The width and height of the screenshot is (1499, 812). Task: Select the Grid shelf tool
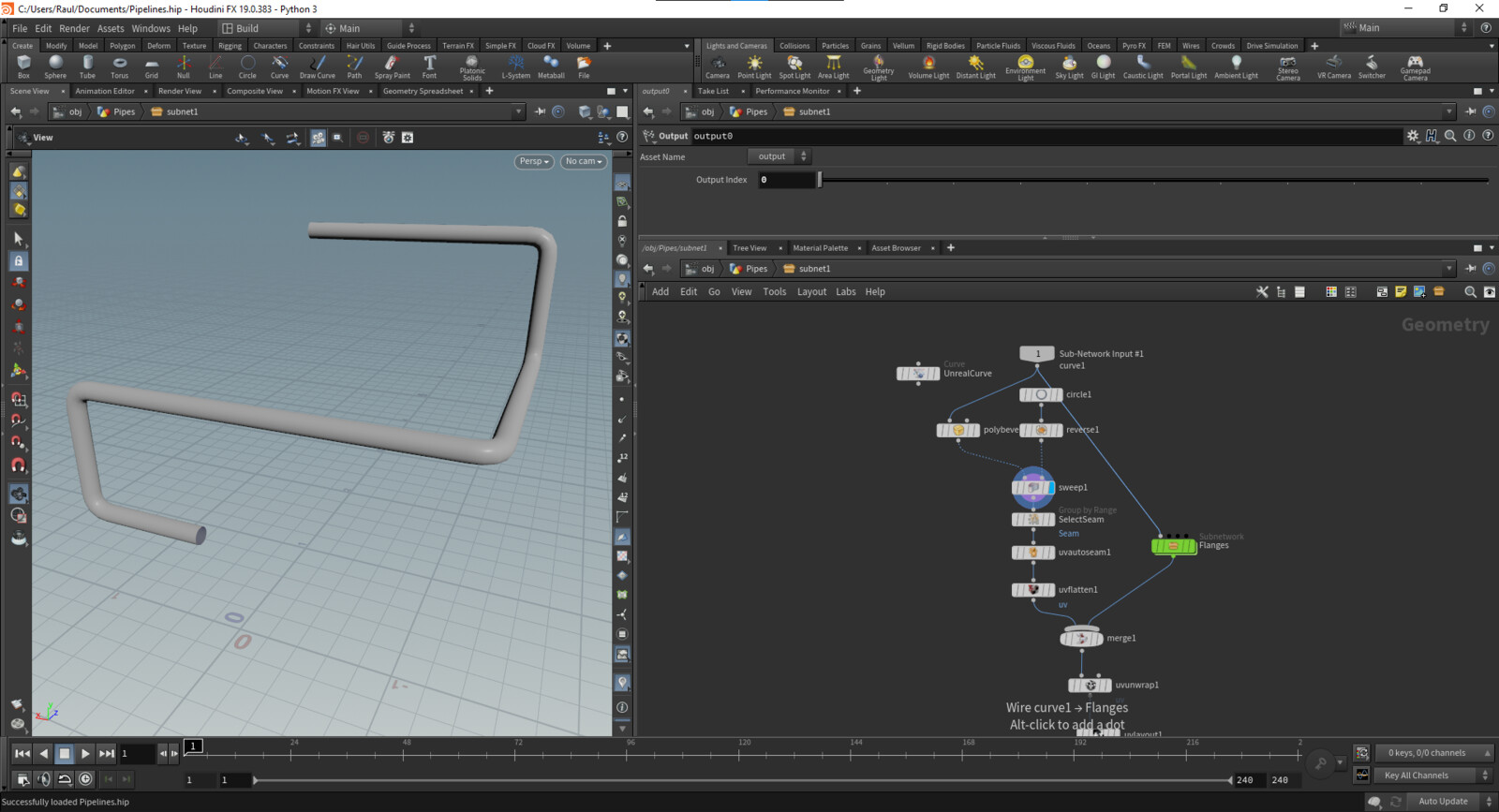(151, 66)
